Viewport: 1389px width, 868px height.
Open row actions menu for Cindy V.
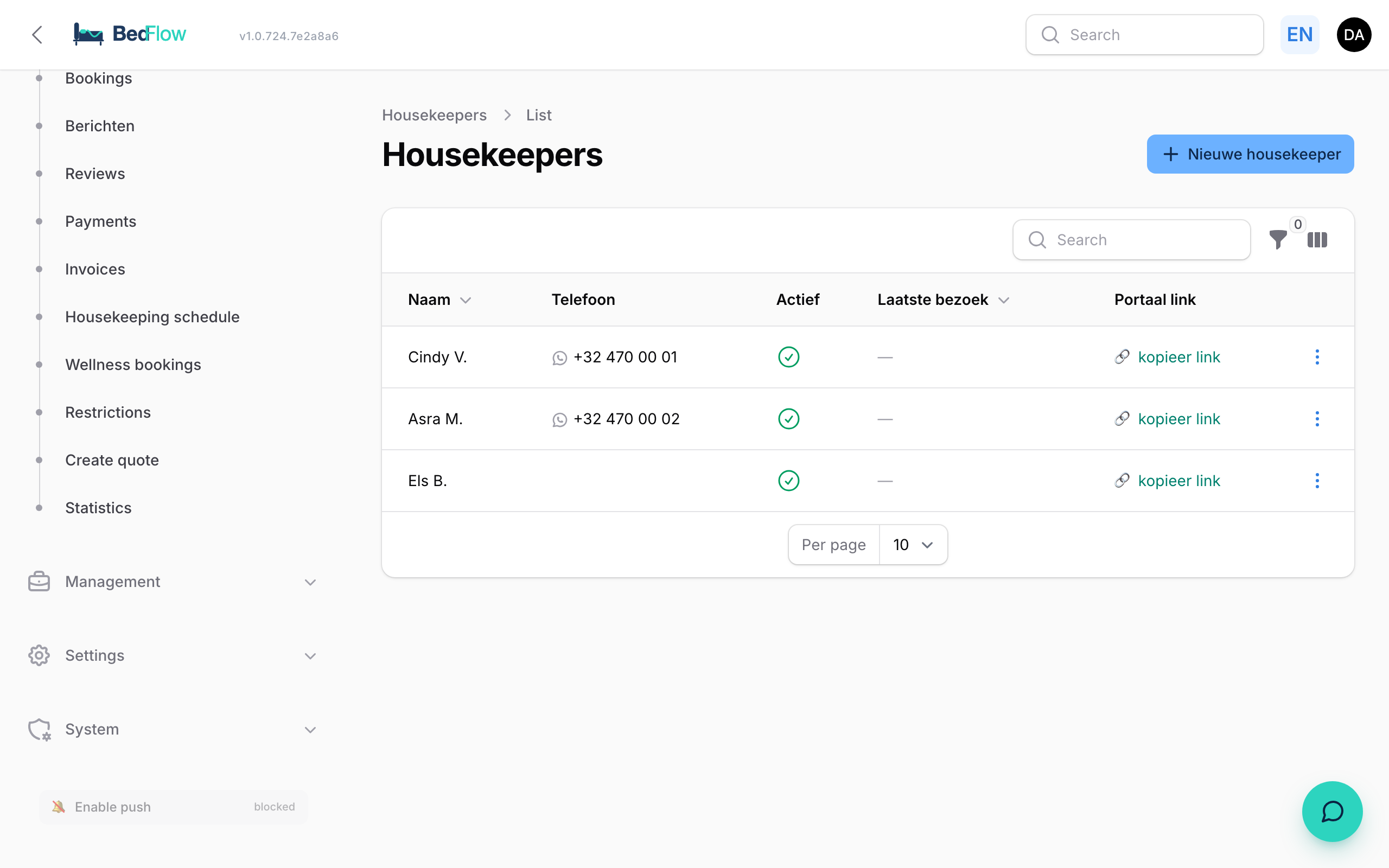pyautogui.click(x=1317, y=357)
